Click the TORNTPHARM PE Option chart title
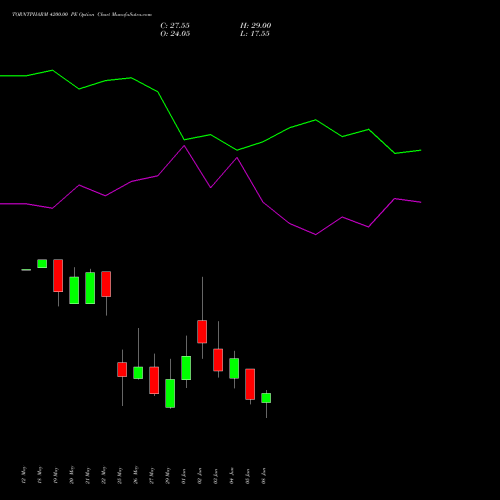Viewport: 500px width, 500px height. tap(82, 15)
